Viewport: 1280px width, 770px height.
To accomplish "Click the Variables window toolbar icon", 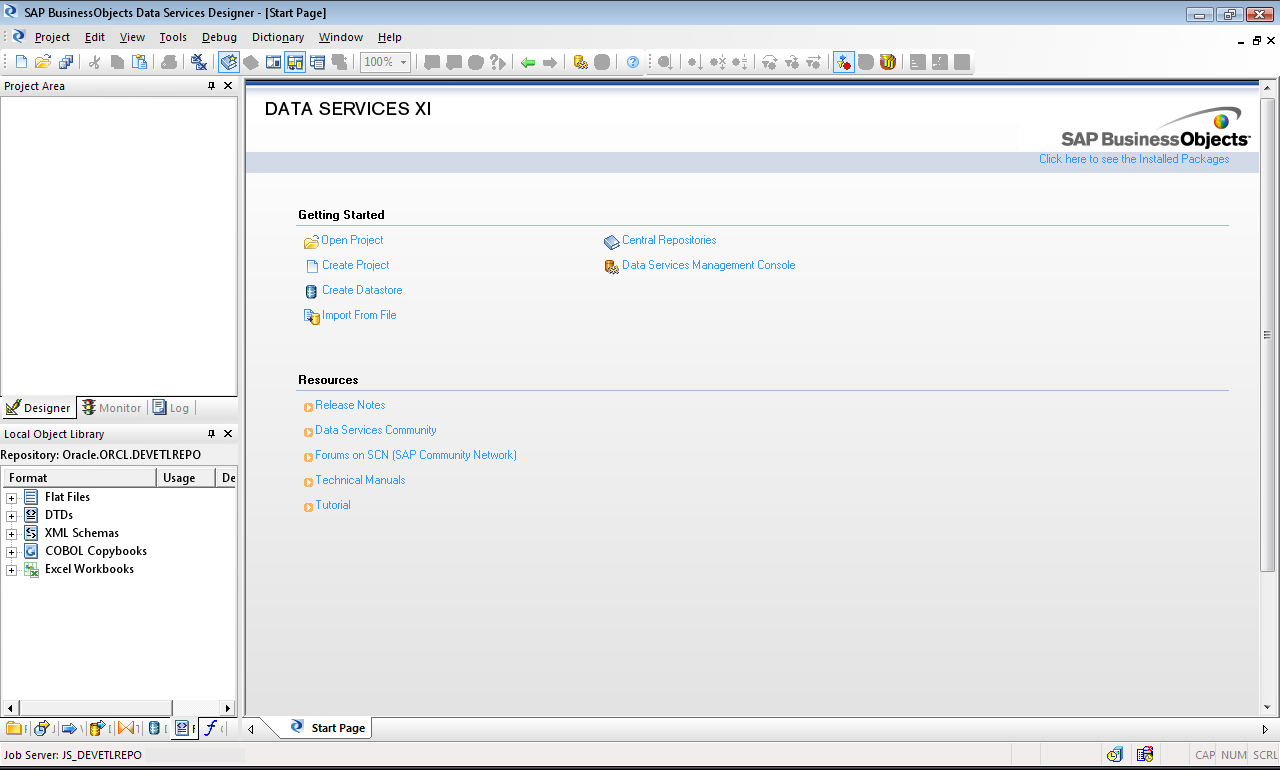I will (273, 62).
